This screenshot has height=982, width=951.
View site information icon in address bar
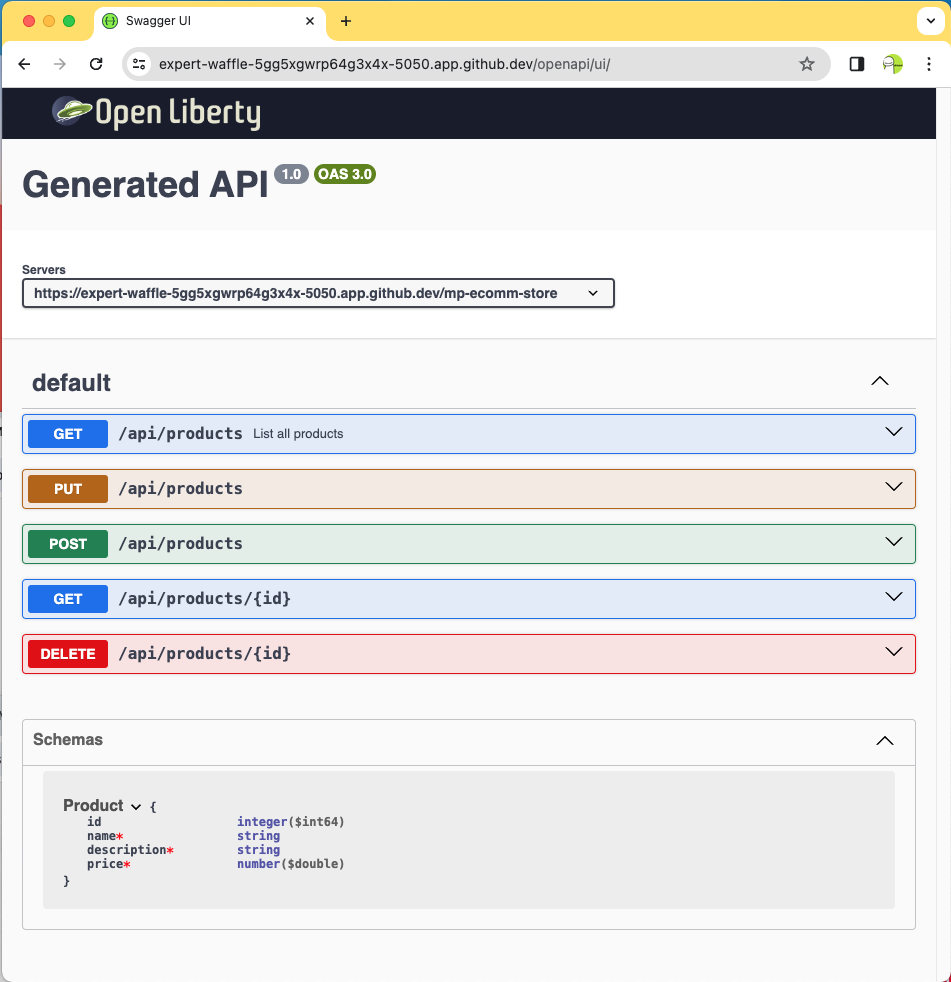(139, 64)
